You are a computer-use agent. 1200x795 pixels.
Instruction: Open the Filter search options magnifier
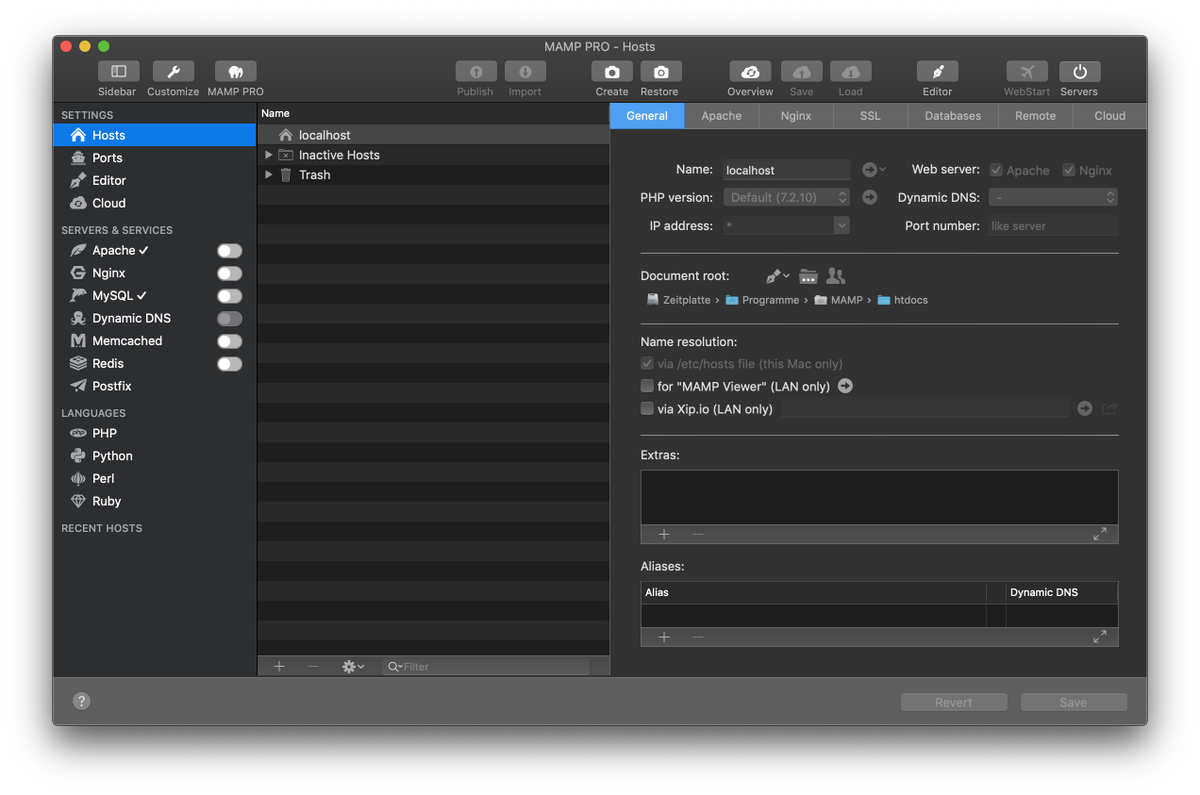pos(394,667)
